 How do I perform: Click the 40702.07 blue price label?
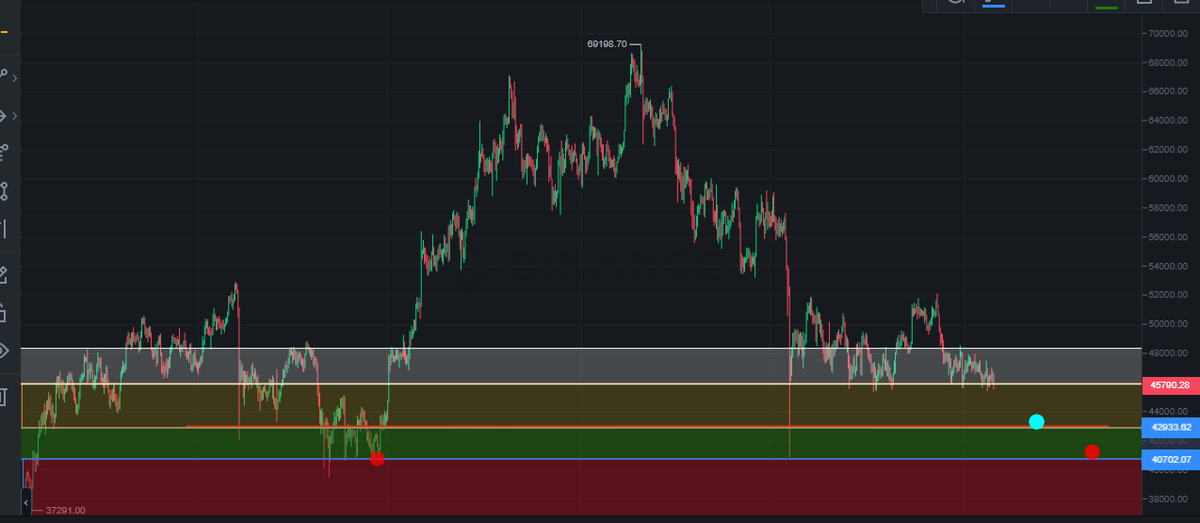(x=1169, y=460)
